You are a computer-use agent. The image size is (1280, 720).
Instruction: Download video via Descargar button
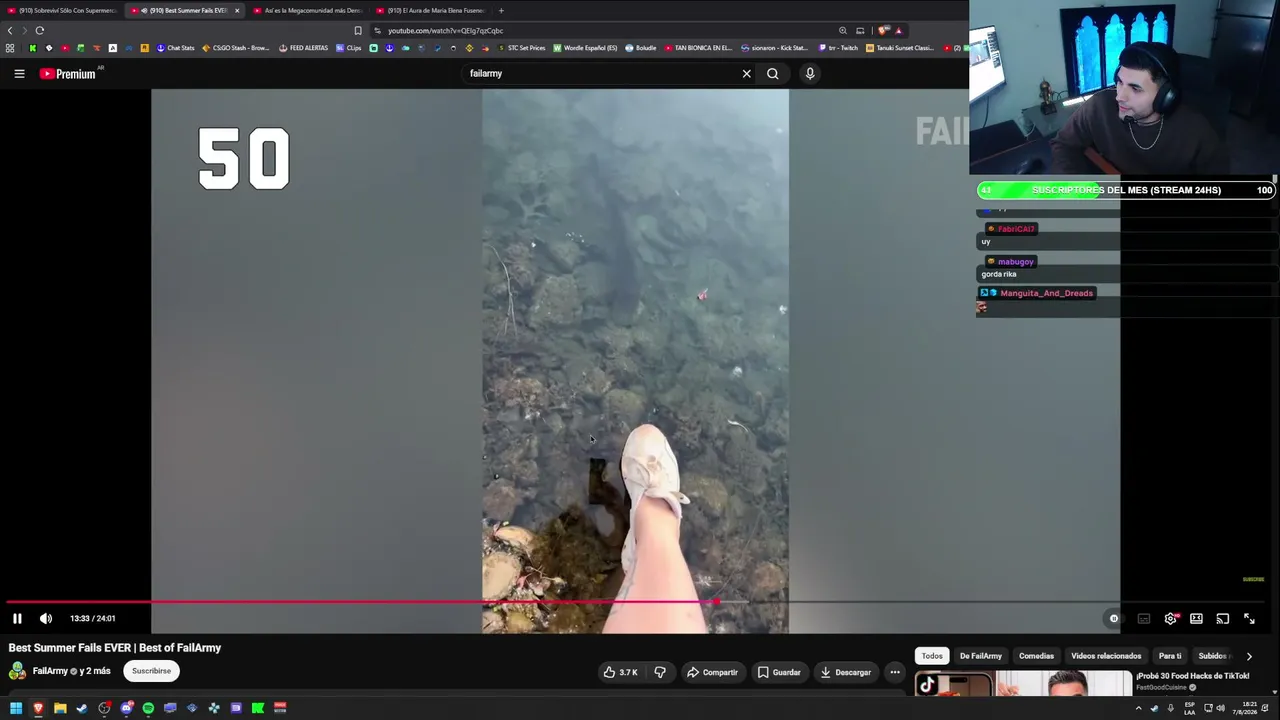846,672
